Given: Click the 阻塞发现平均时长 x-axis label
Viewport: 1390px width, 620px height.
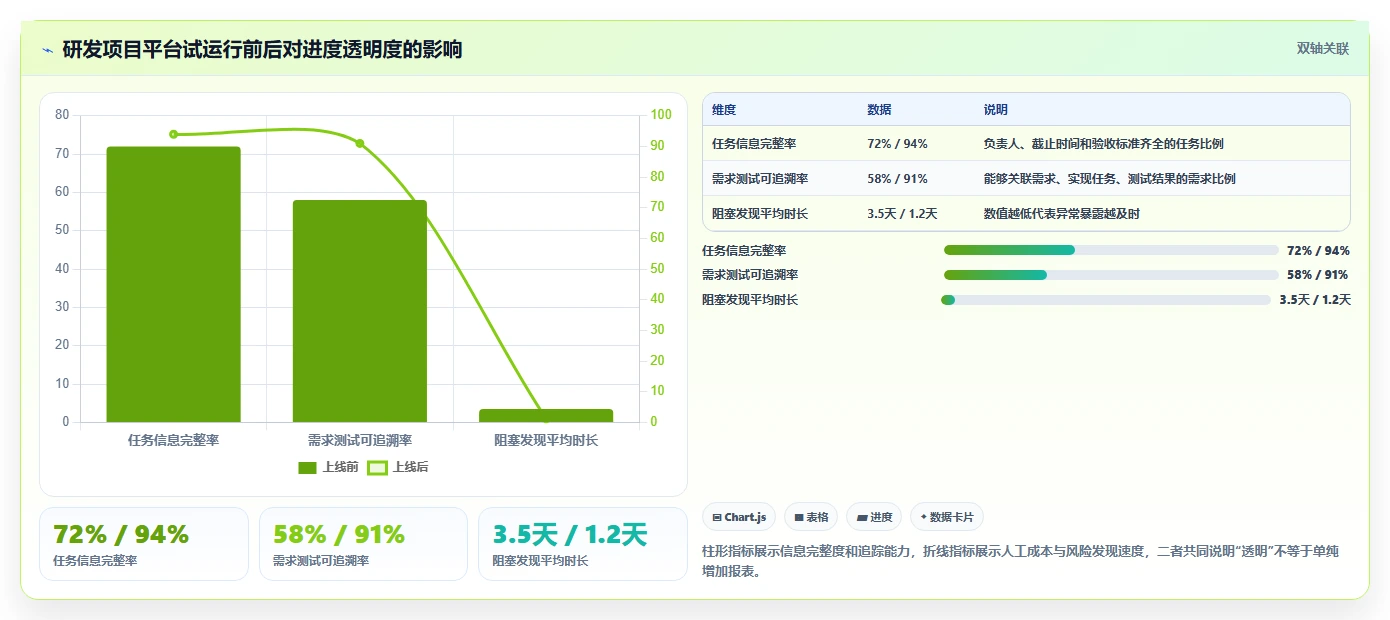Looking at the screenshot, I should [546, 440].
